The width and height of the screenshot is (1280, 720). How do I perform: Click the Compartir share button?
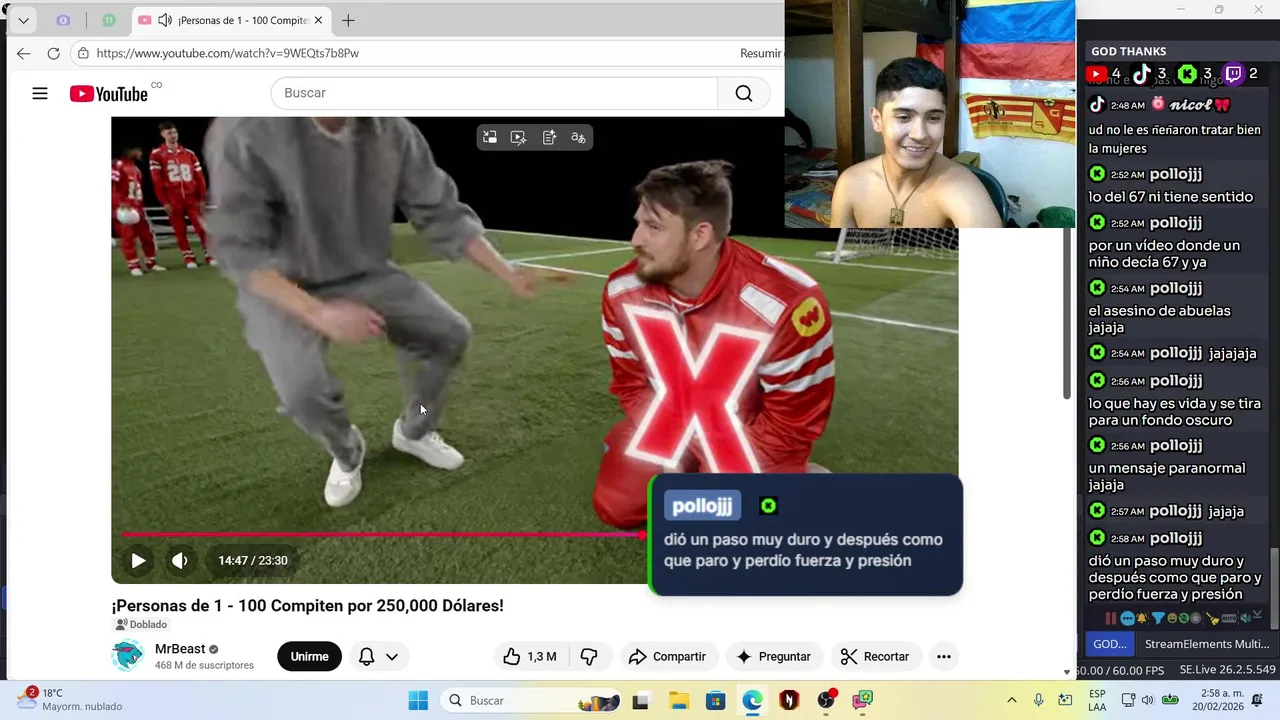pyautogui.click(x=667, y=656)
